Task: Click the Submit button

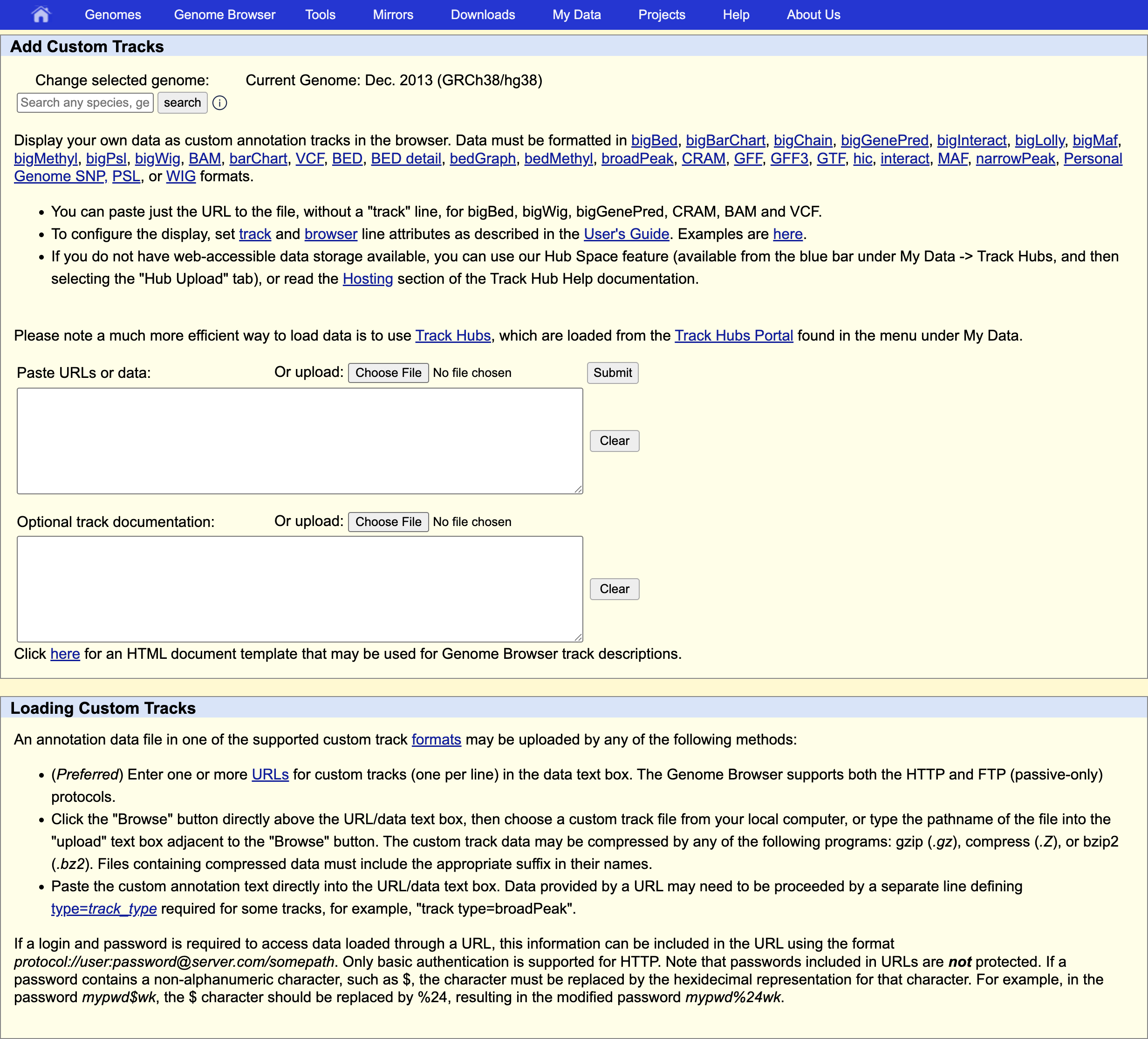Action: [x=612, y=373]
